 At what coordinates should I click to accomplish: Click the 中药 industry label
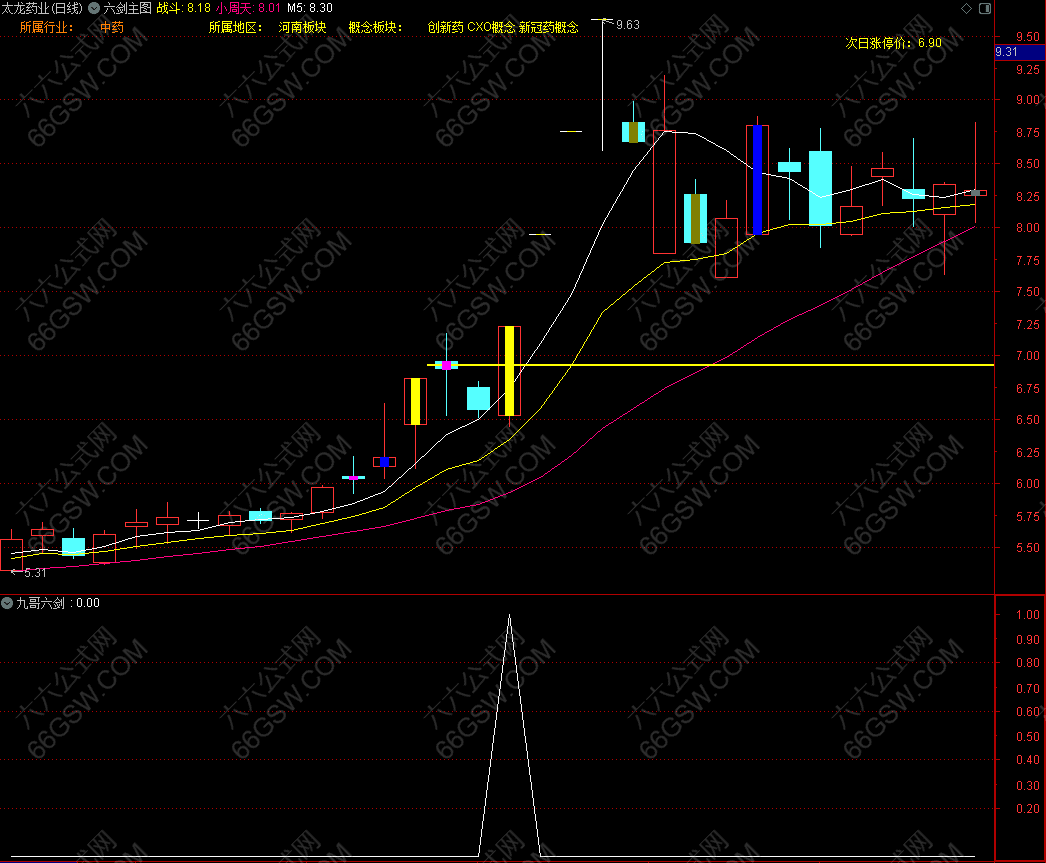(112, 27)
